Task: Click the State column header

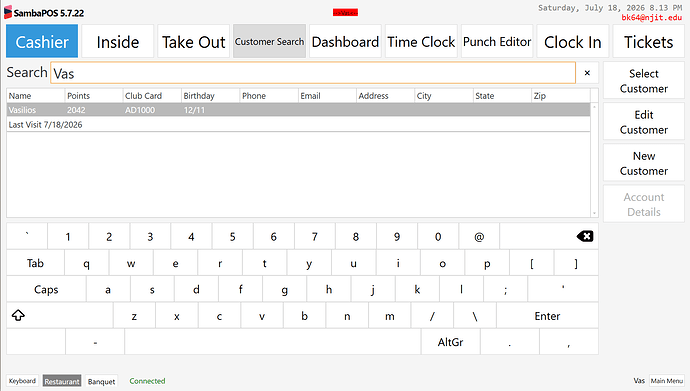Action: (x=502, y=95)
